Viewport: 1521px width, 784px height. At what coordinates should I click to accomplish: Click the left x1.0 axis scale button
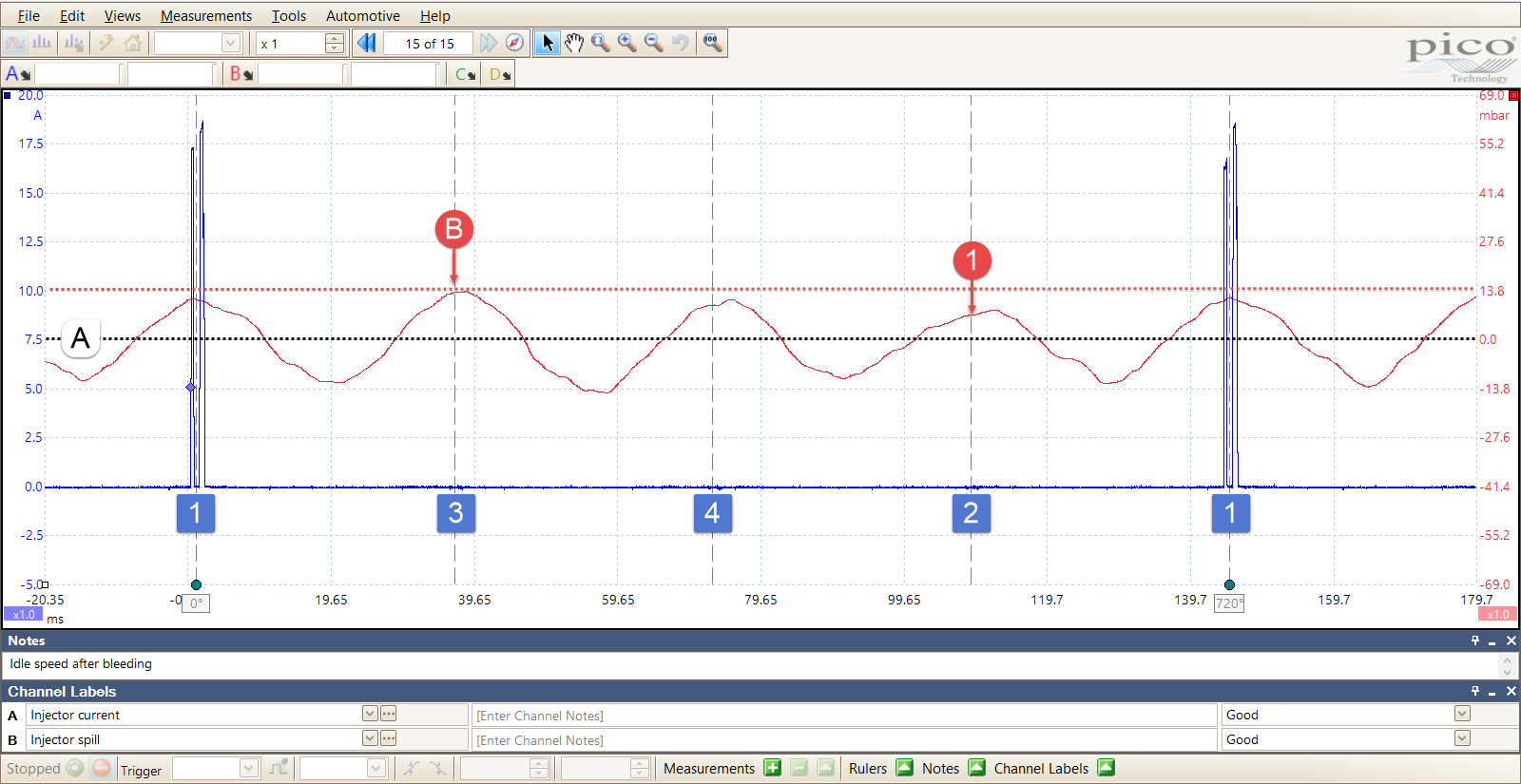click(24, 615)
